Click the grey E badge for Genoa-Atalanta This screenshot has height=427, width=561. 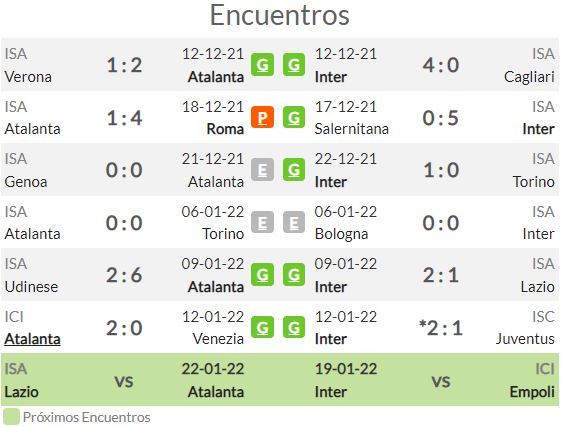262,170
